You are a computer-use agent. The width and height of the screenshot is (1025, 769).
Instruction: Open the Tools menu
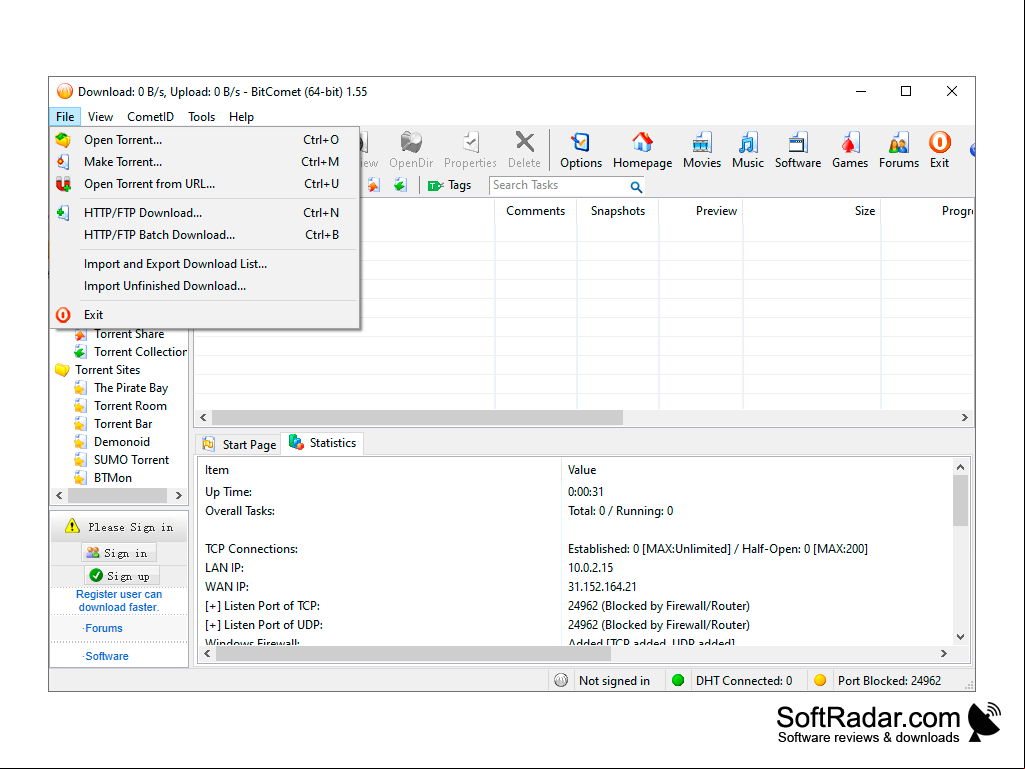point(201,116)
